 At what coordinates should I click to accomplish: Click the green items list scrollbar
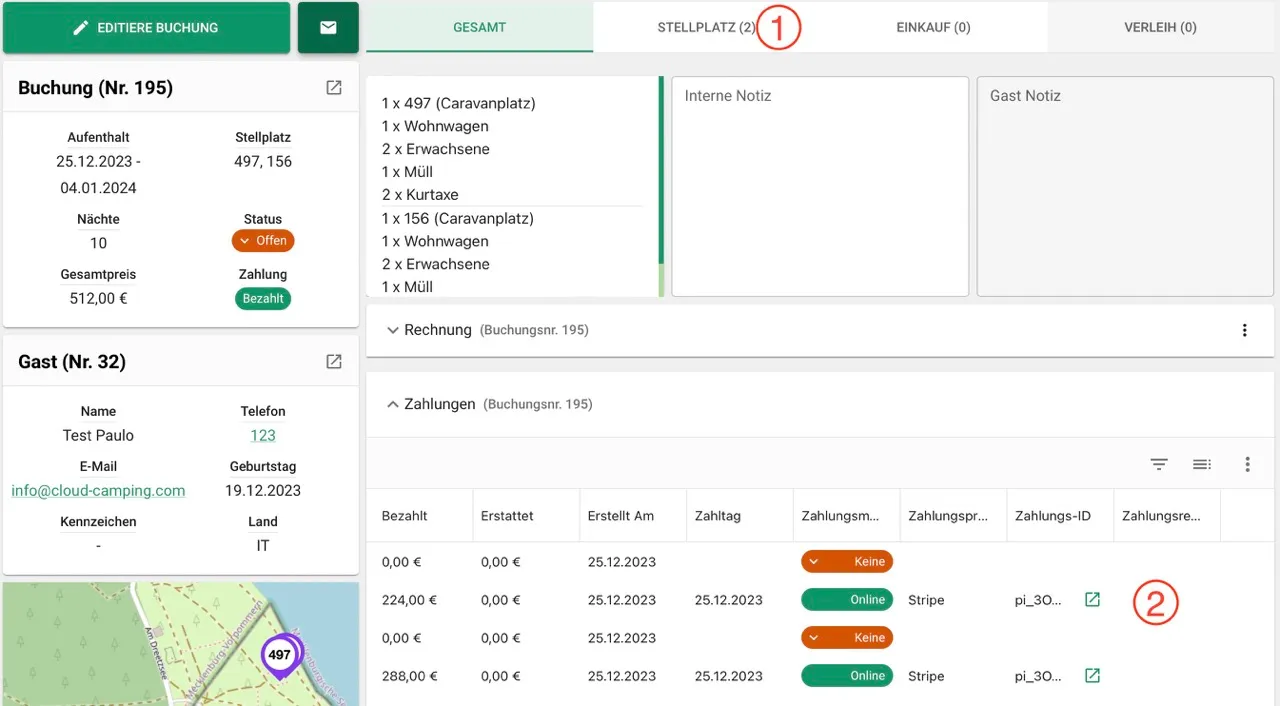pos(661,170)
